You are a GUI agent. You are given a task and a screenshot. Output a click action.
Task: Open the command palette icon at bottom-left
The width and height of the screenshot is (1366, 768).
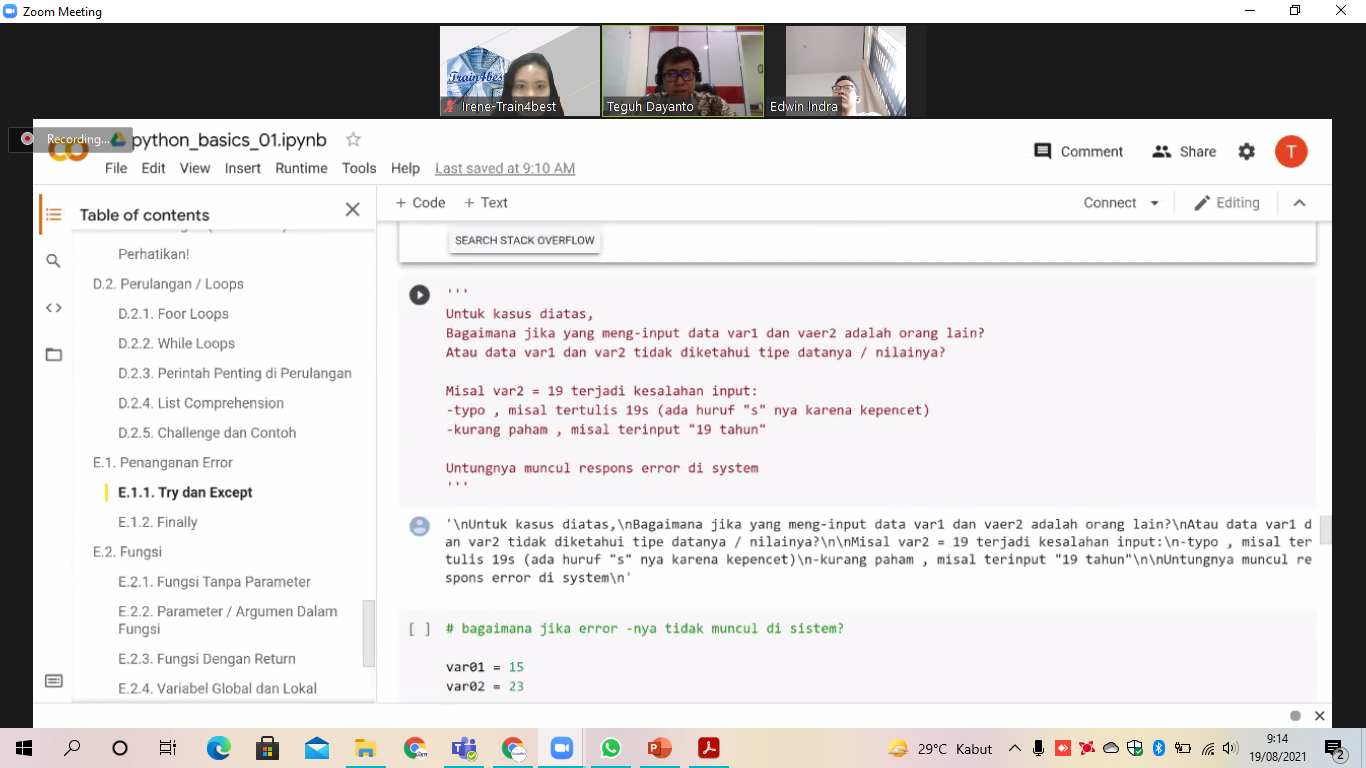(54, 681)
